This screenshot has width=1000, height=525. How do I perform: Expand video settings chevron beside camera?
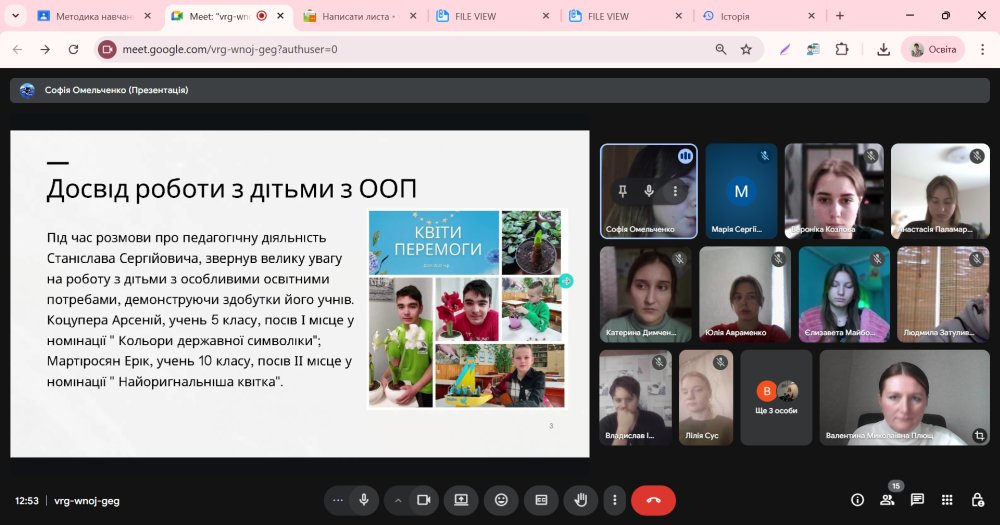click(x=398, y=500)
